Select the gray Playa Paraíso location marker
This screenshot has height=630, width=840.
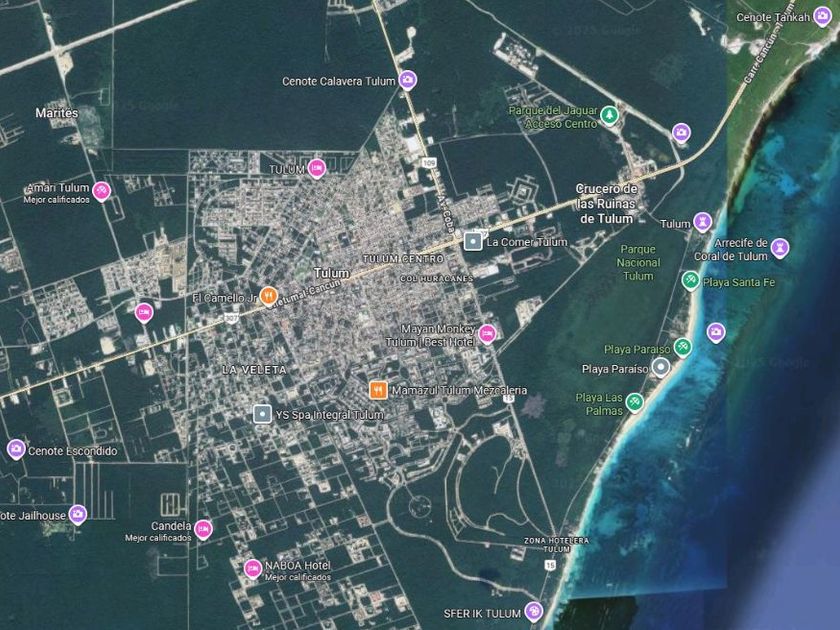(x=661, y=368)
